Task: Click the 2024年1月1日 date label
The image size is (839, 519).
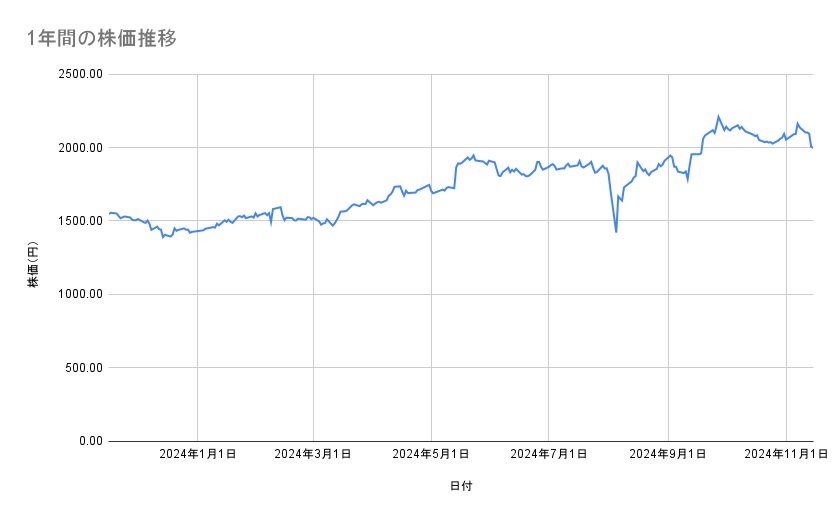Action: coord(197,455)
